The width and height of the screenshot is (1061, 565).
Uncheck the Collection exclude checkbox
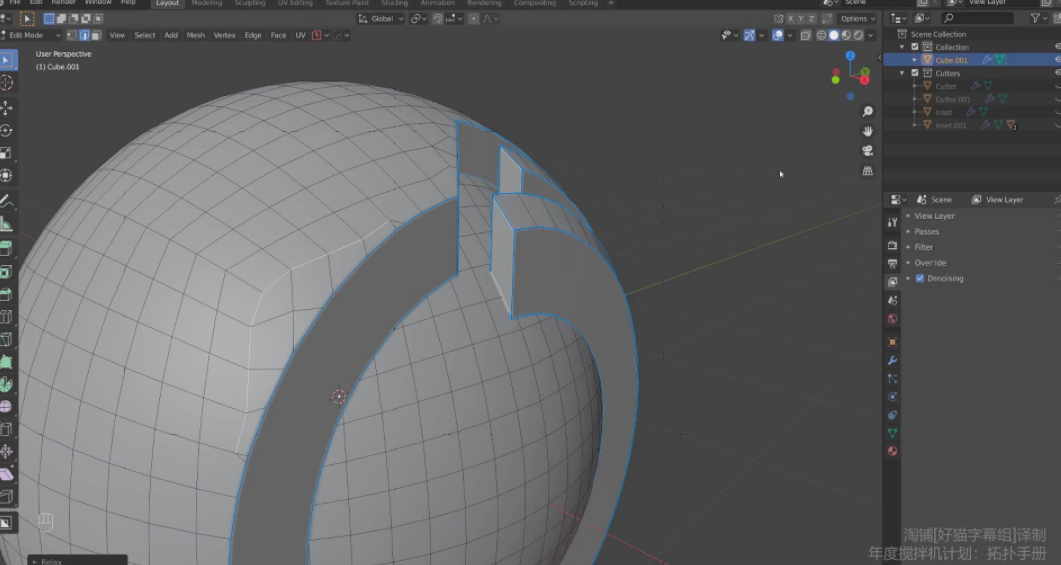tap(915, 47)
